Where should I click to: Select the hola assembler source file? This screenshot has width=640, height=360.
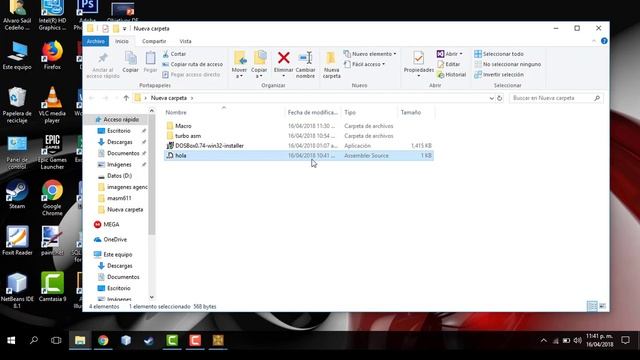[x=299, y=156]
